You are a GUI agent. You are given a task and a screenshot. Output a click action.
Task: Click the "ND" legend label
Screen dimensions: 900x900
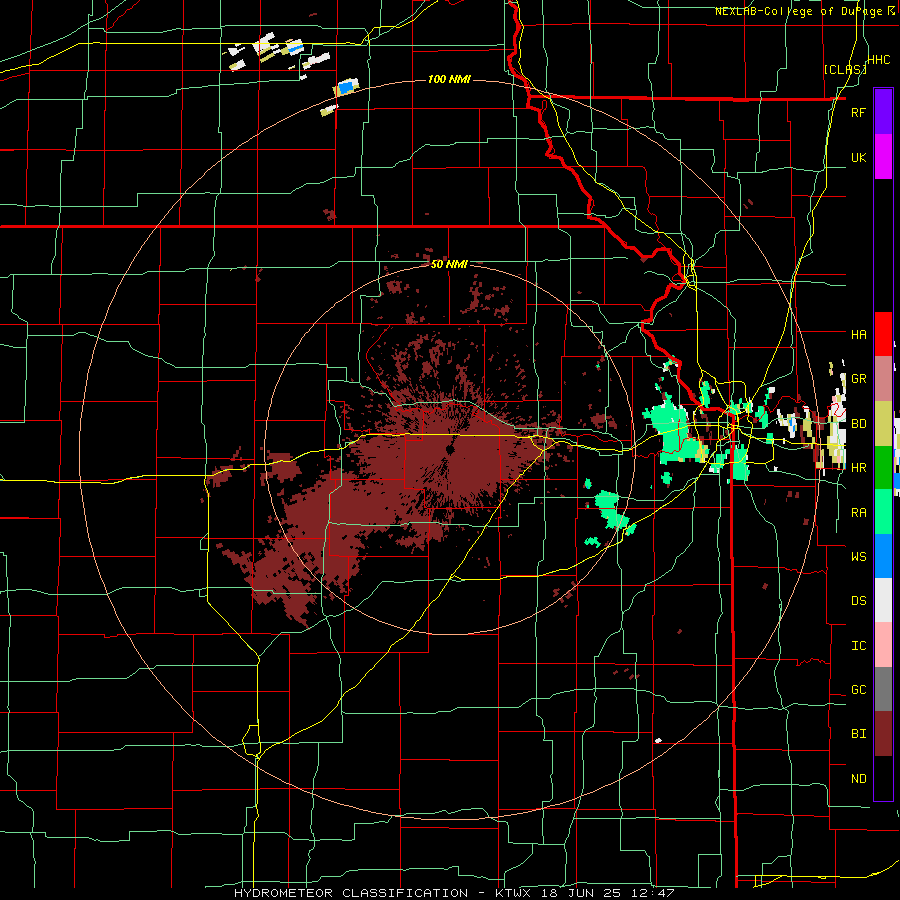[x=858, y=779]
